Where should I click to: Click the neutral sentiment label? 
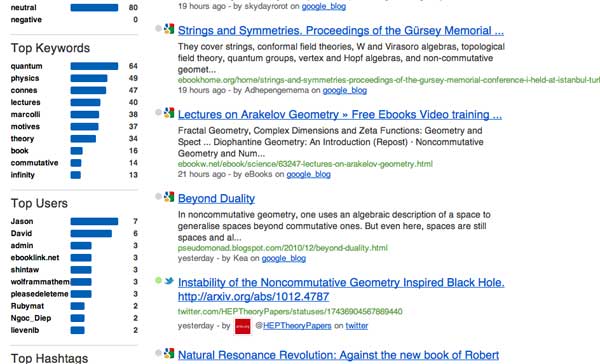[x=23, y=8]
